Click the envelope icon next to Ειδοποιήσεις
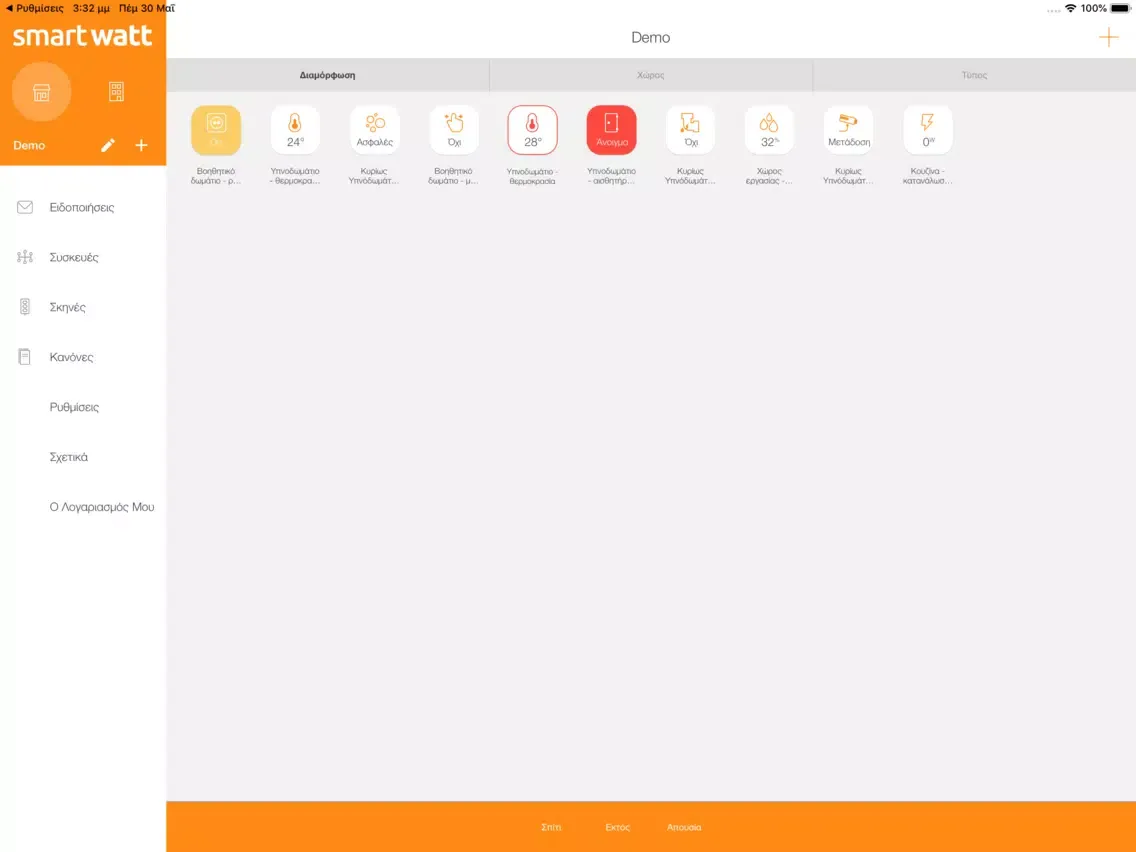 25,207
